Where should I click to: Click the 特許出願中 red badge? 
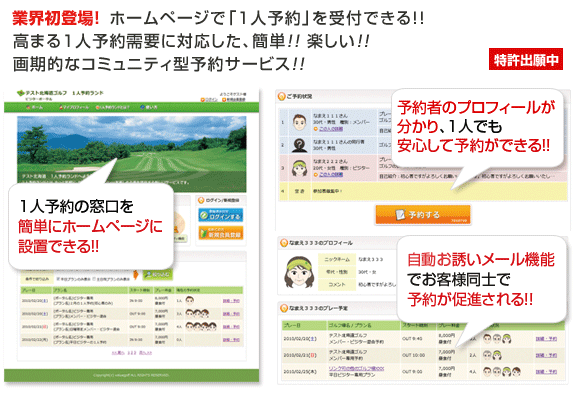[x=525, y=60]
